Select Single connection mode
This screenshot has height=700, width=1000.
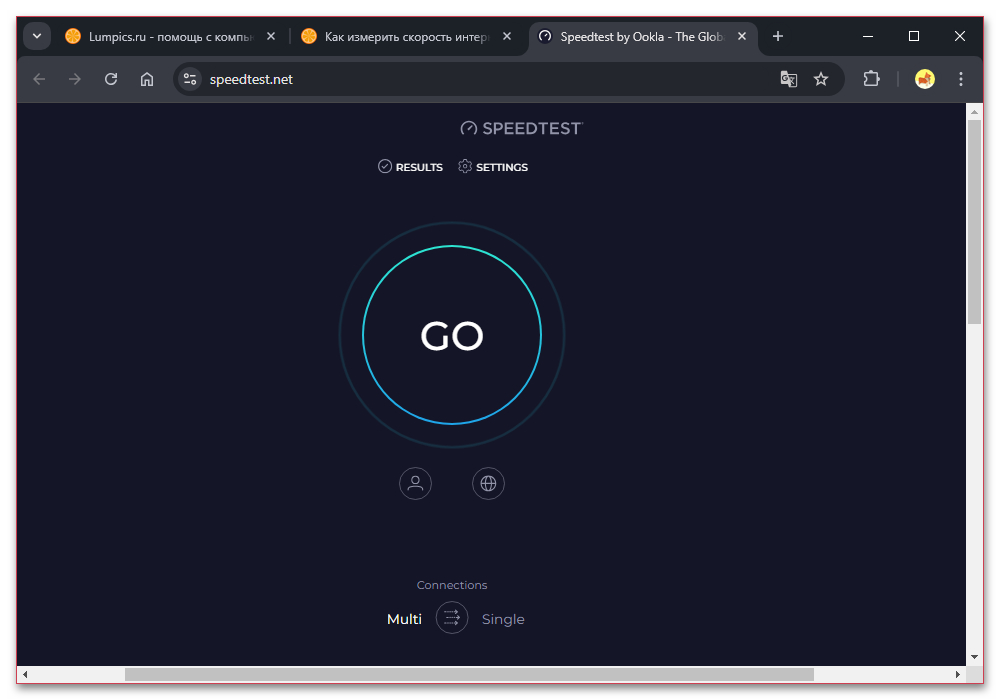coord(503,619)
